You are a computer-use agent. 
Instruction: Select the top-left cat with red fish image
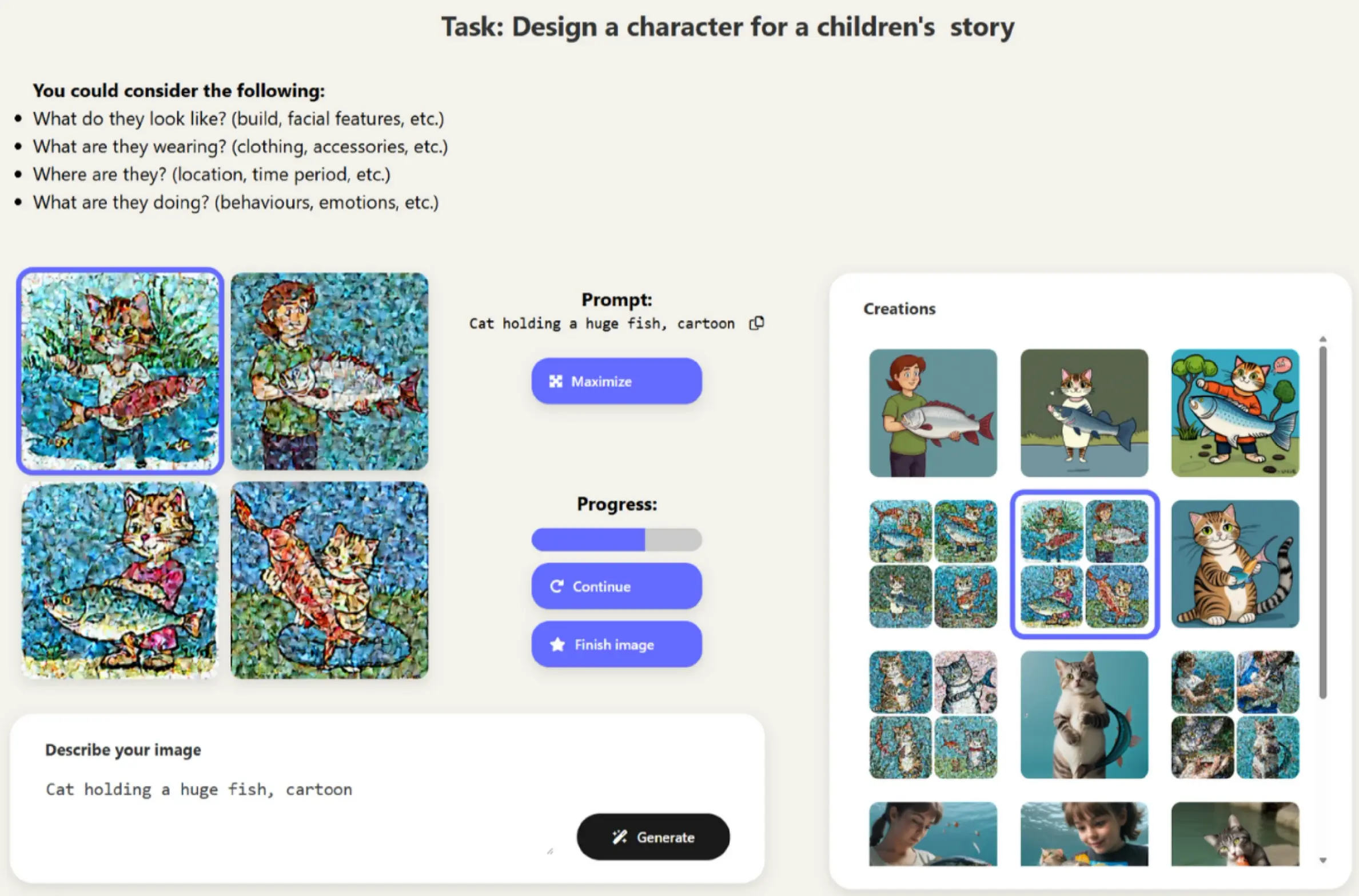point(120,371)
